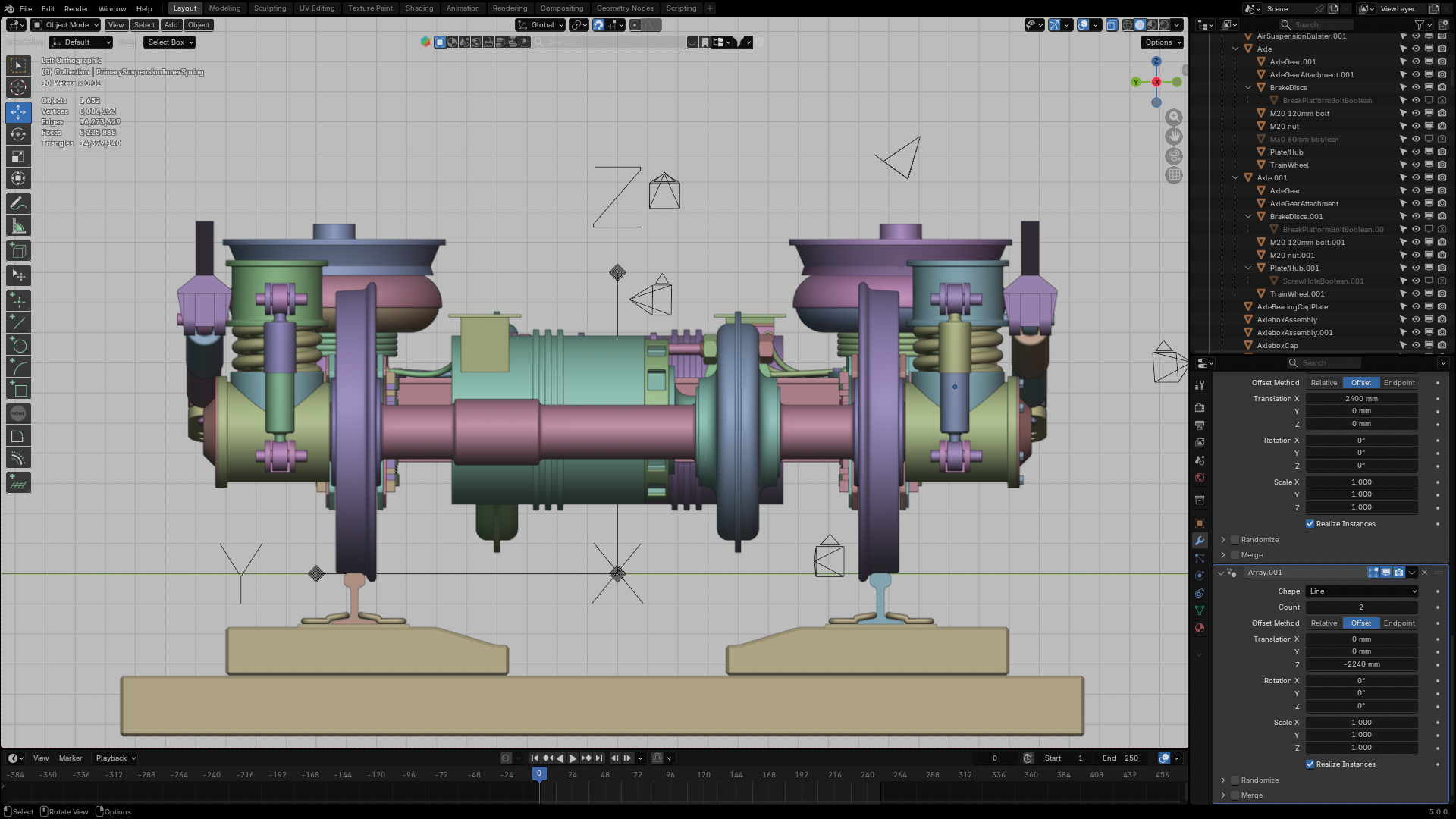The height and width of the screenshot is (819, 1456).
Task: Set Array.001 offset method to Endpoint
Action: click(x=1399, y=623)
